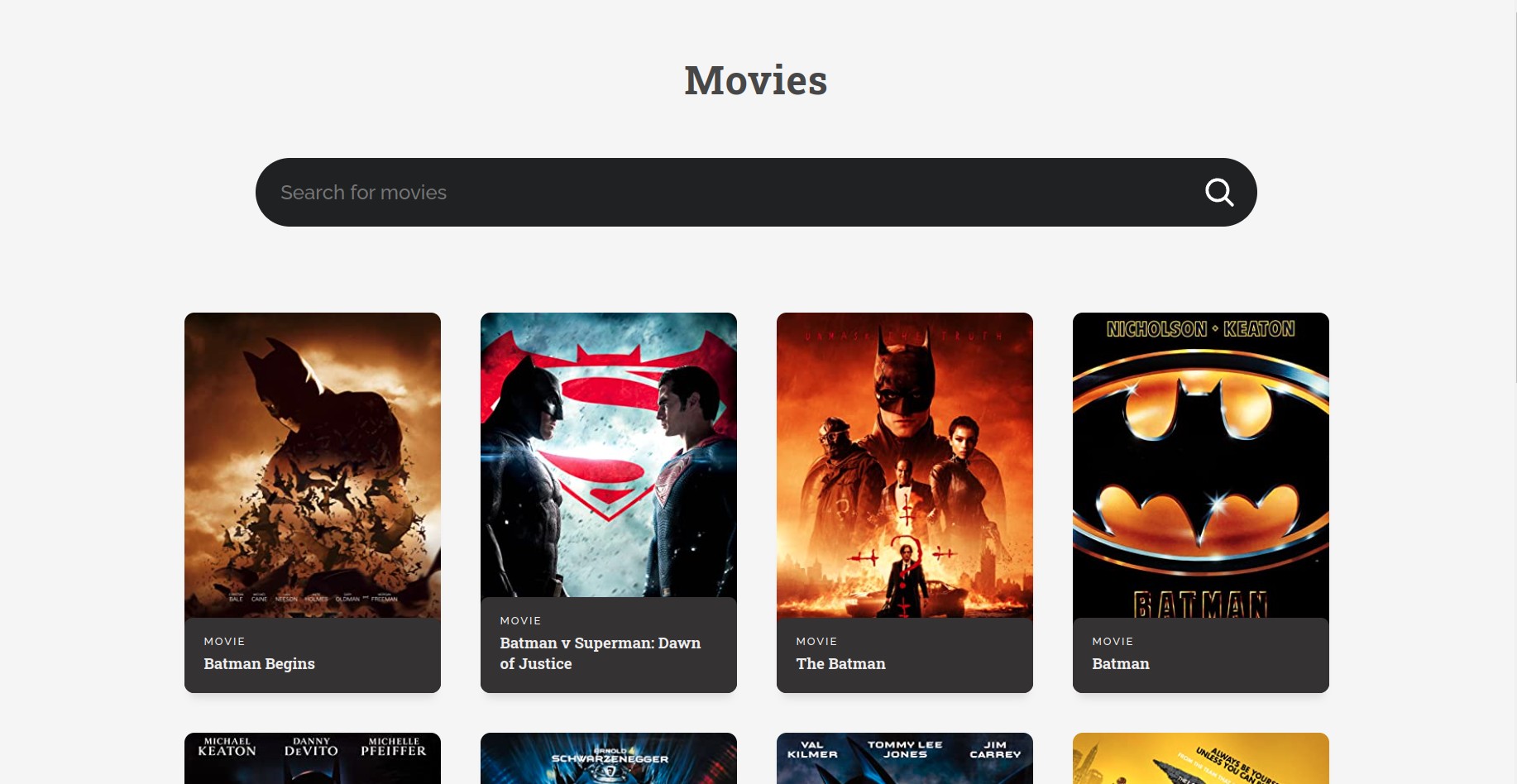Viewport: 1517px width, 784px height.
Task: Click the Movies page heading
Action: point(756,80)
